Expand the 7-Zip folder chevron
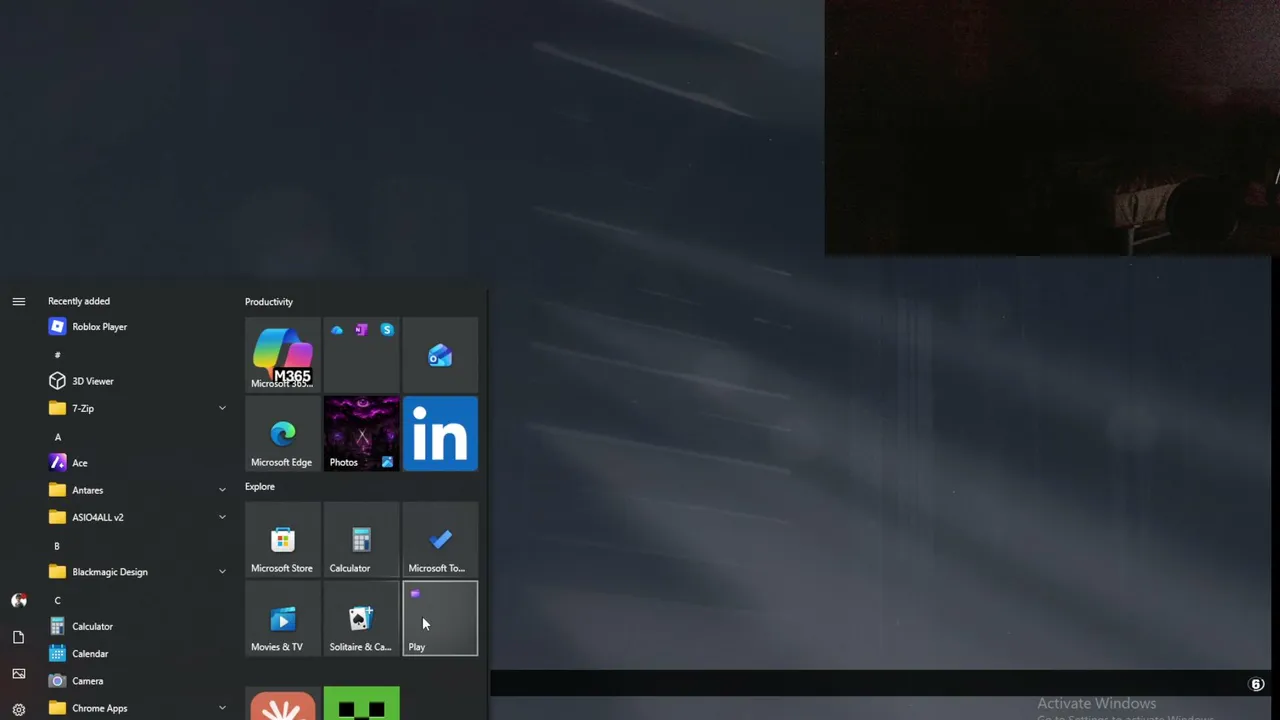Viewport: 1280px width, 720px height. (x=222, y=408)
